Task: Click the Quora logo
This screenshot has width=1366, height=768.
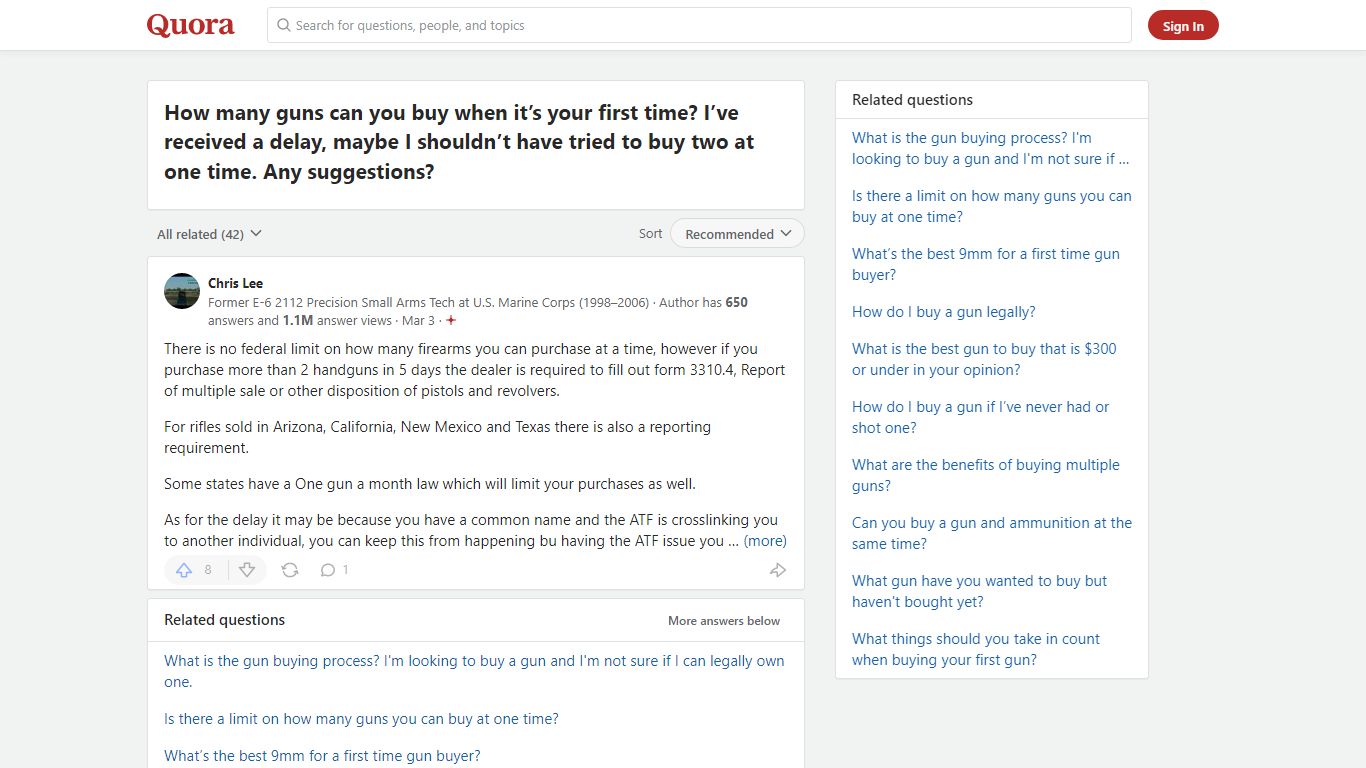Action: coord(190,25)
